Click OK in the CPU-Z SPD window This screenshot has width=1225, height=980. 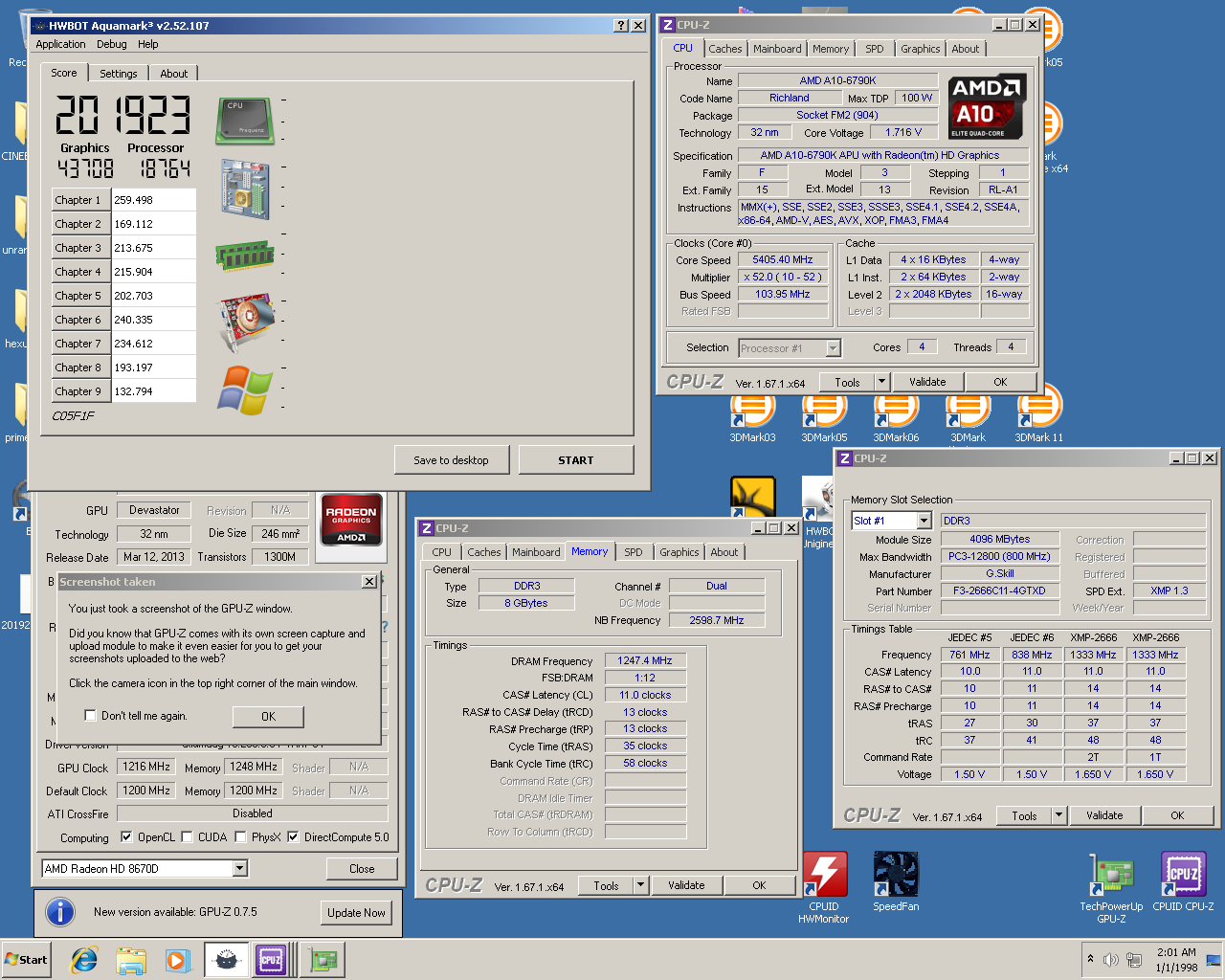(x=1178, y=815)
